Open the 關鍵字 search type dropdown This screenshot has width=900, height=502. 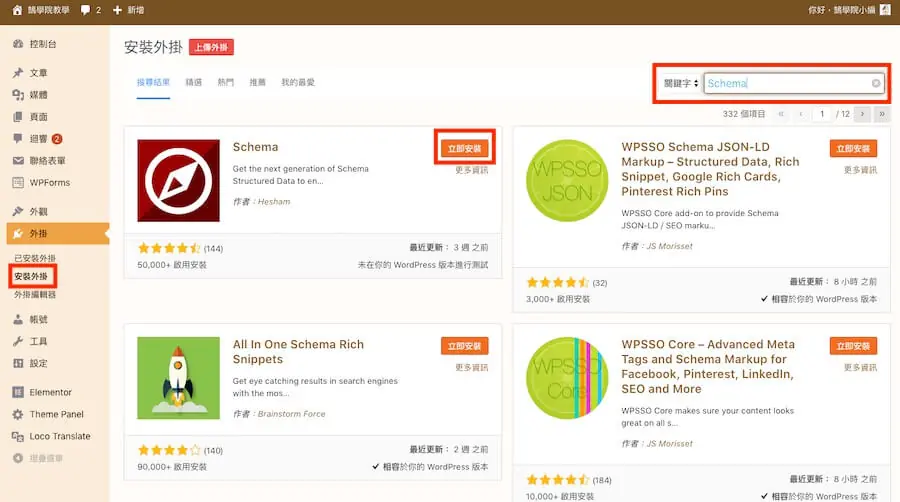[681, 83]
